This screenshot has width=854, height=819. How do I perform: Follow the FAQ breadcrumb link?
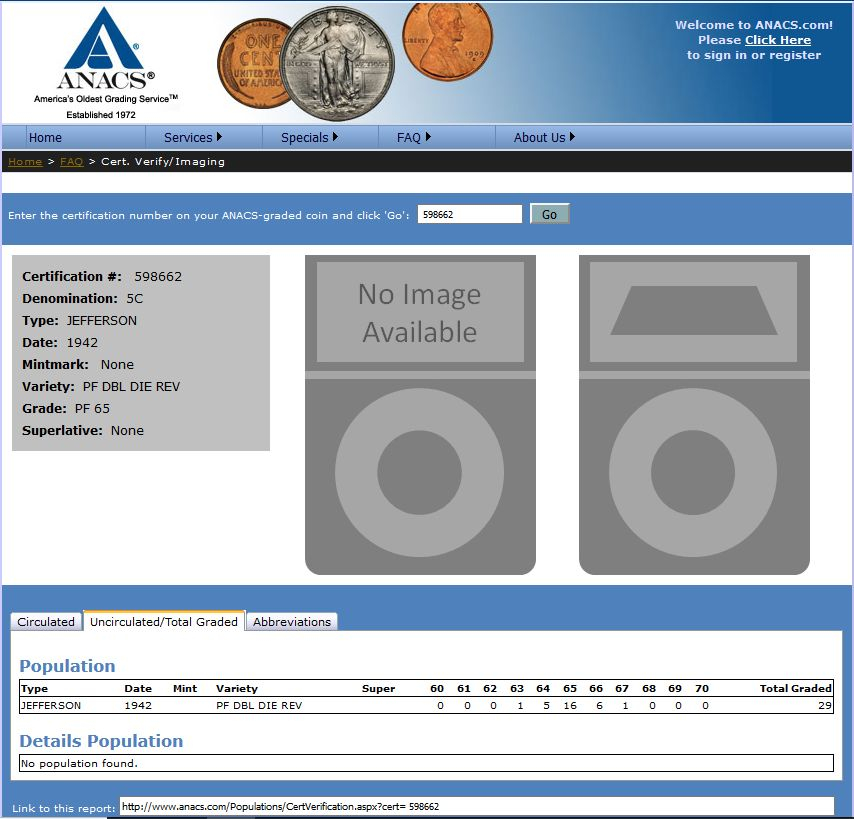(71, 162)
